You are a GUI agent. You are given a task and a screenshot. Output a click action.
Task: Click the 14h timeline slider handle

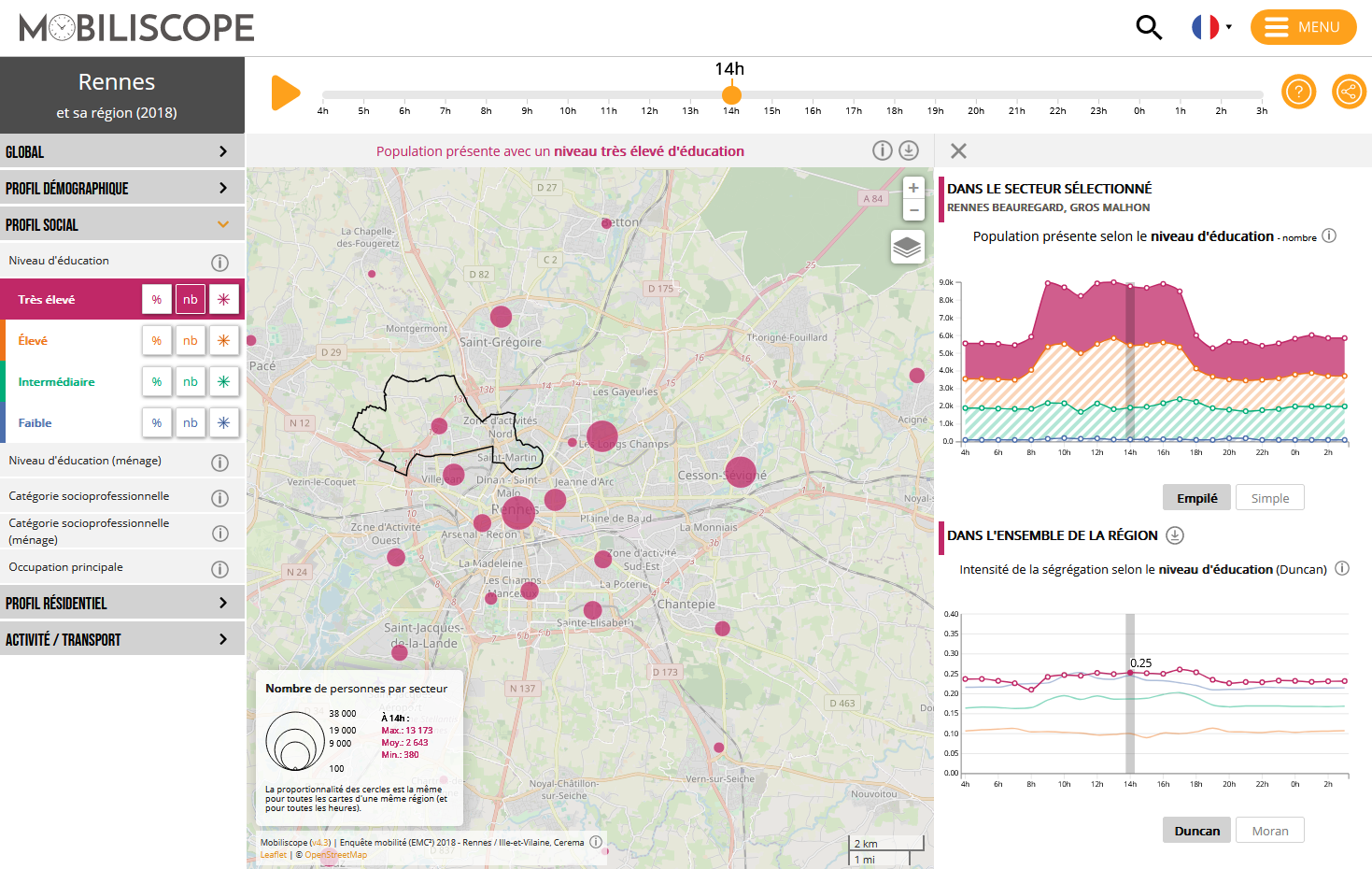[x=731, y=95]
